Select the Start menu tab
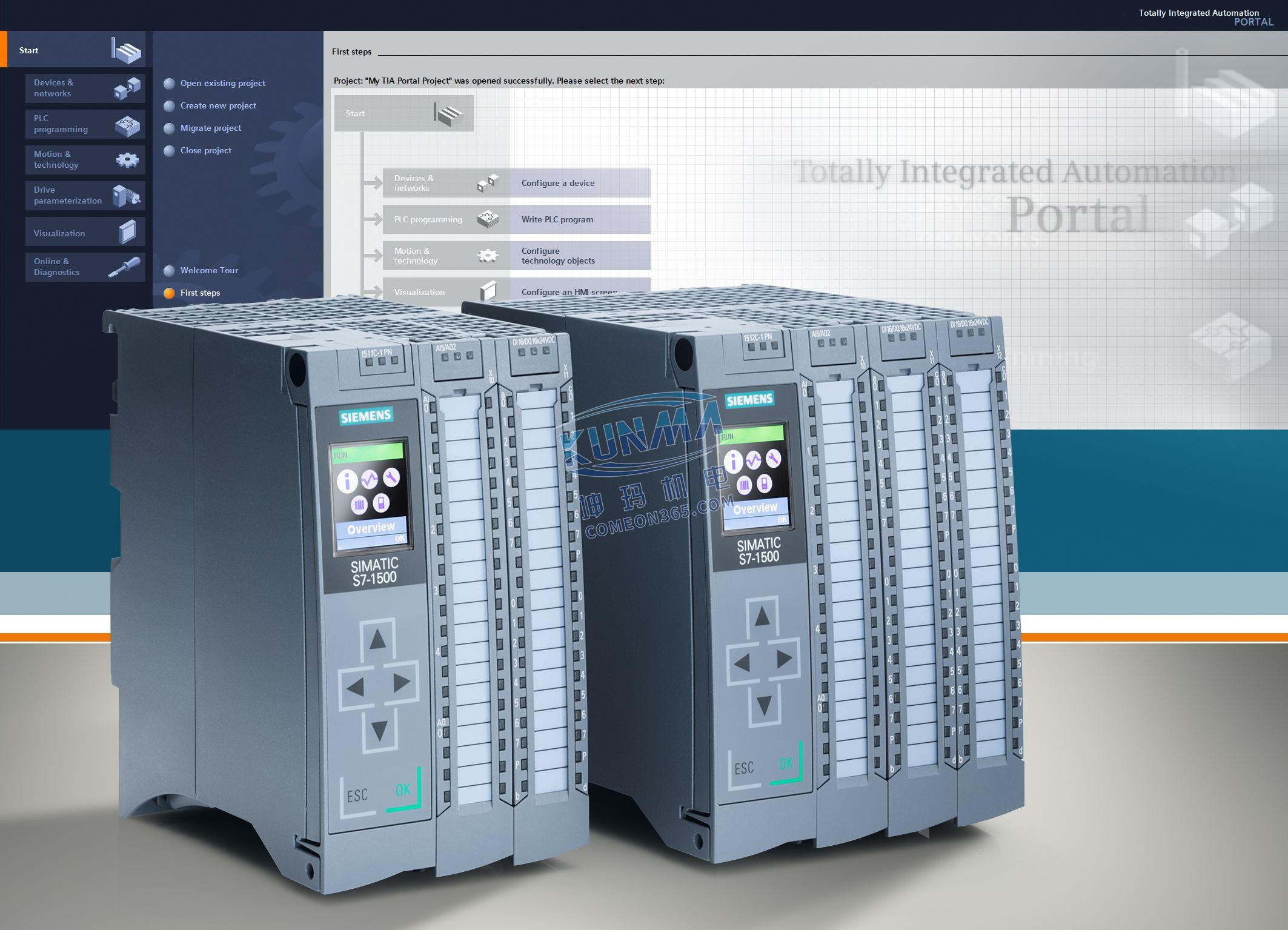This screenshot has height=930, width=1288. pyautogui.click(x=75, y=51)
